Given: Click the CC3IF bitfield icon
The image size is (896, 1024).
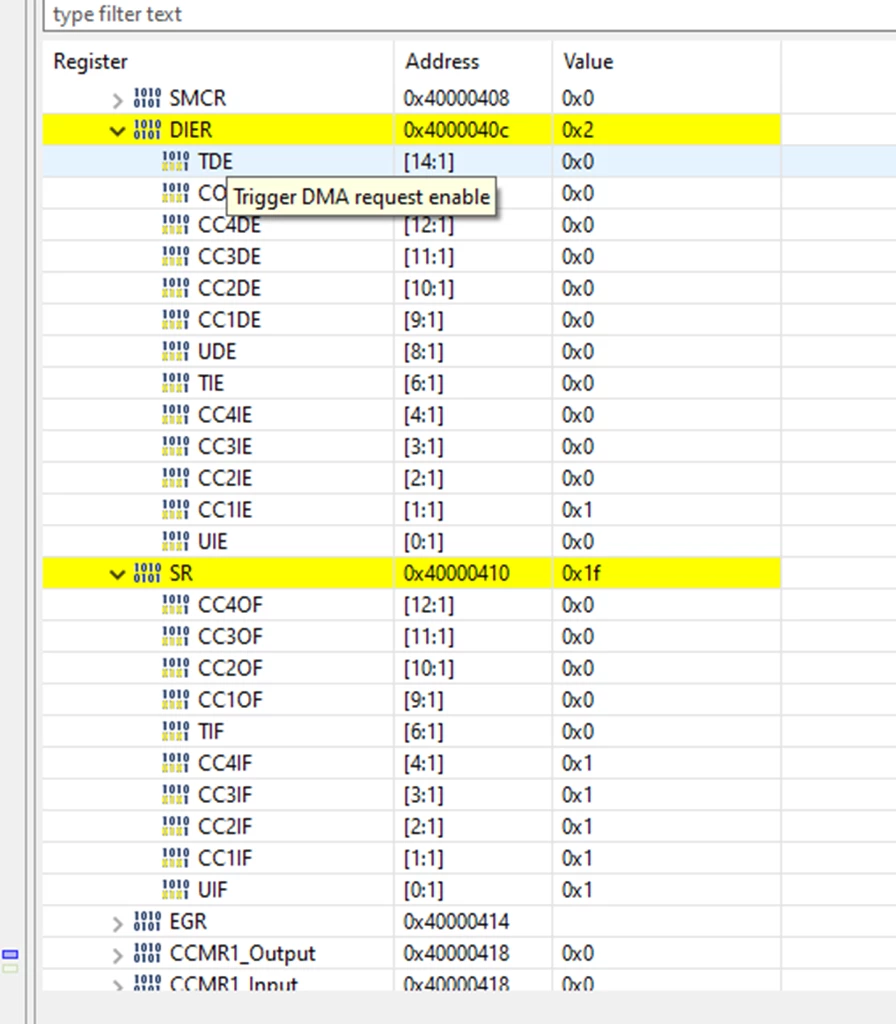Looking at the screenshot, I should (x=176, y=795).
